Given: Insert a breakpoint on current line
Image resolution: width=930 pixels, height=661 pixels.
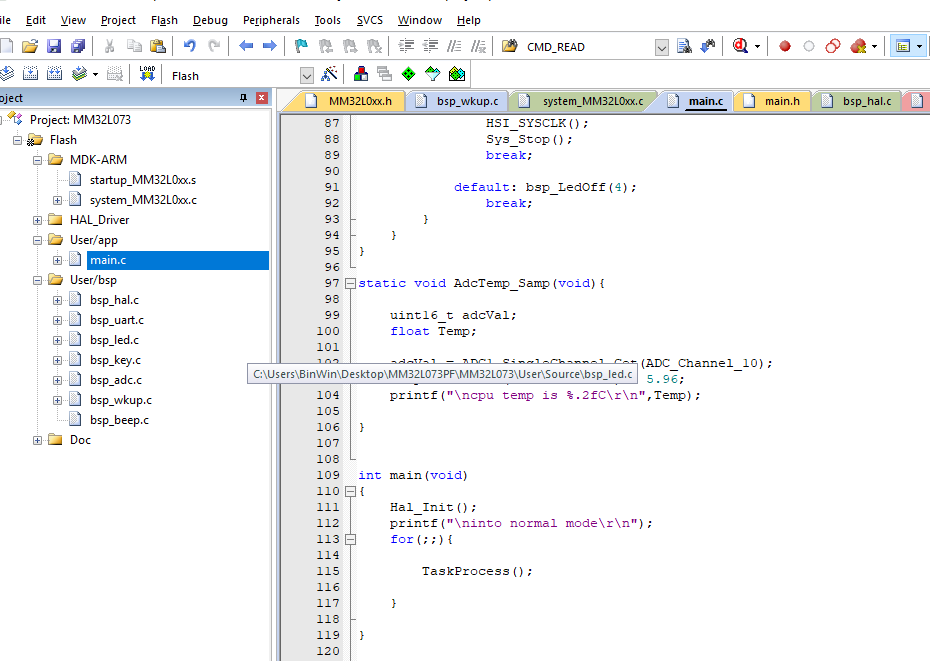Looking at the screenshot, I should [x=784, y=46].
